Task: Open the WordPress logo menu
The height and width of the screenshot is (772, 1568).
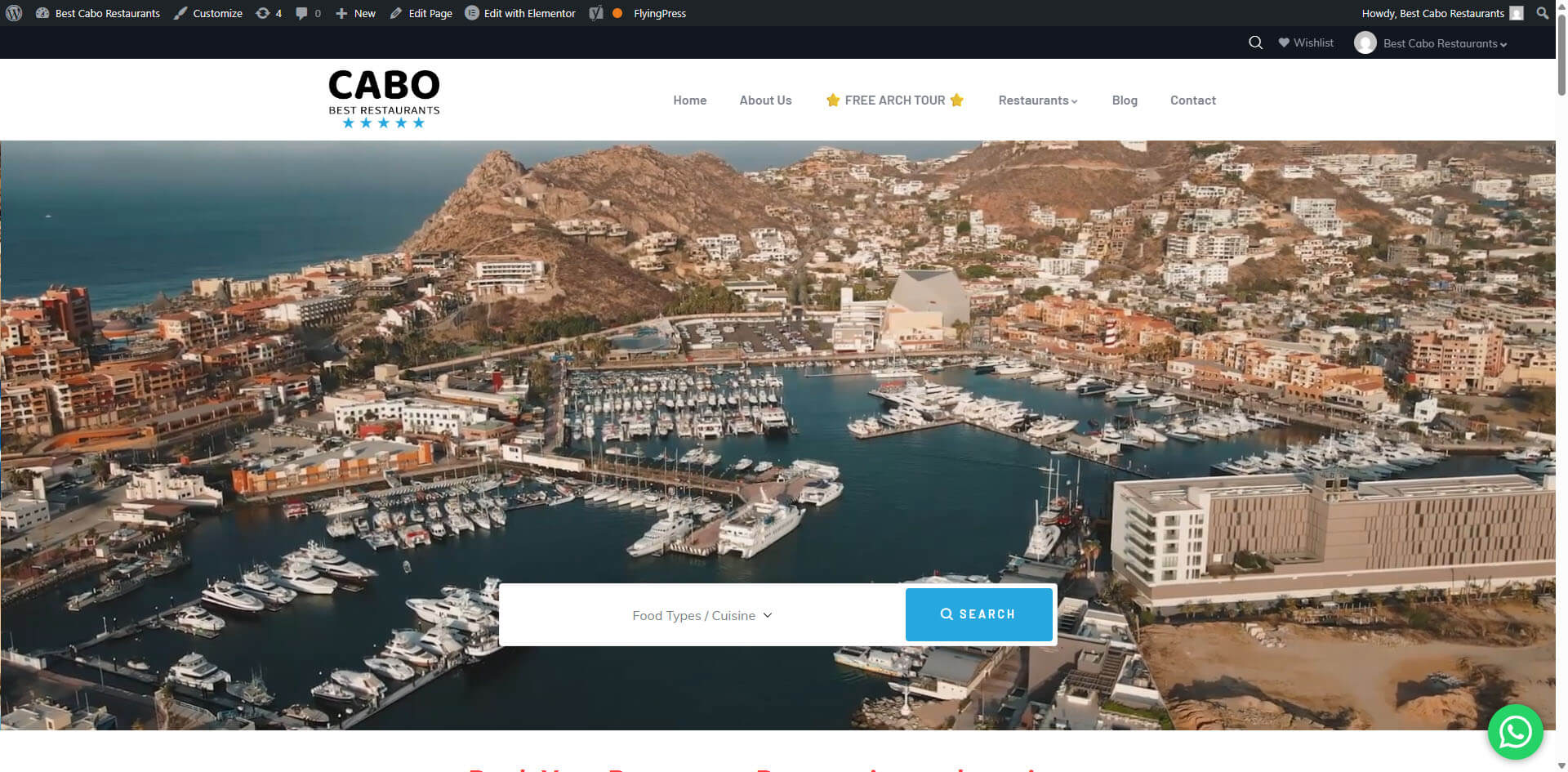Action: click(x=14, y=13)
